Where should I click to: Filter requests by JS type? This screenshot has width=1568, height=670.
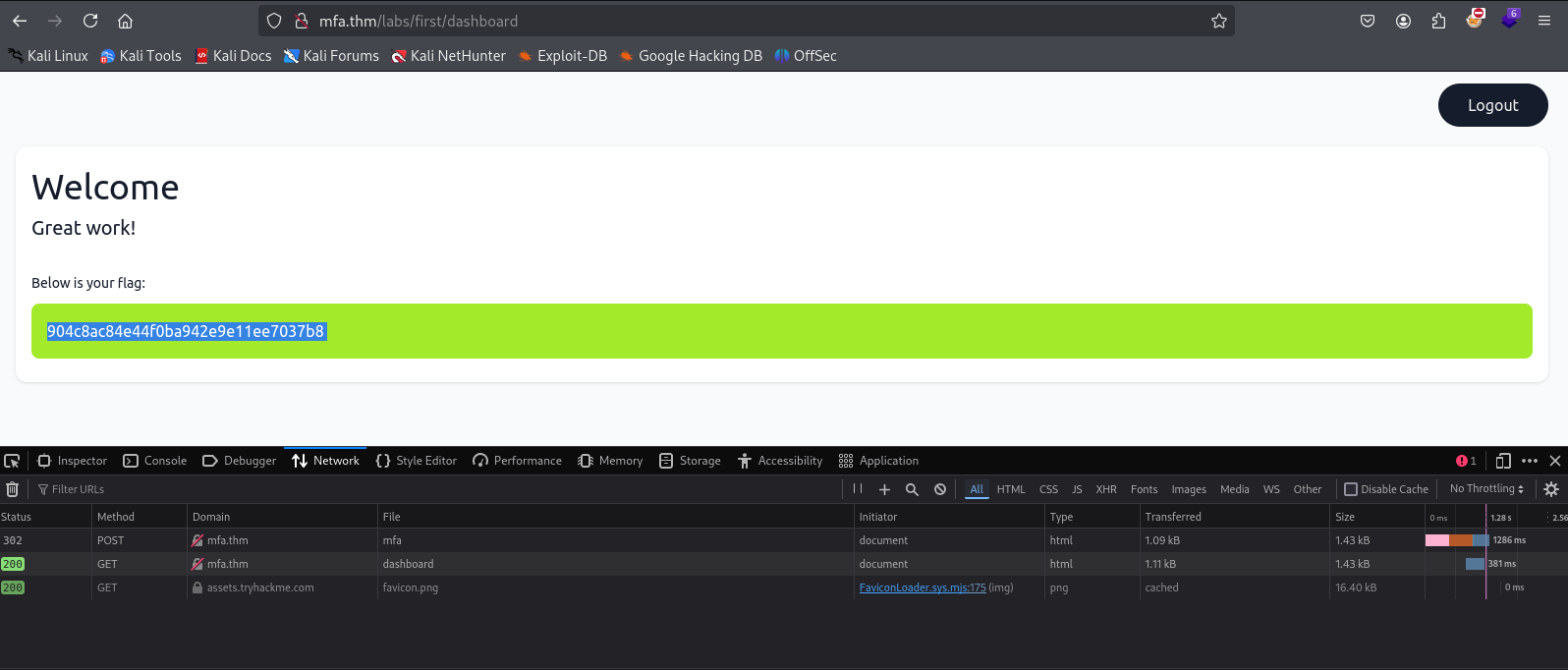pyautogui.click(x=1077, y=489)
